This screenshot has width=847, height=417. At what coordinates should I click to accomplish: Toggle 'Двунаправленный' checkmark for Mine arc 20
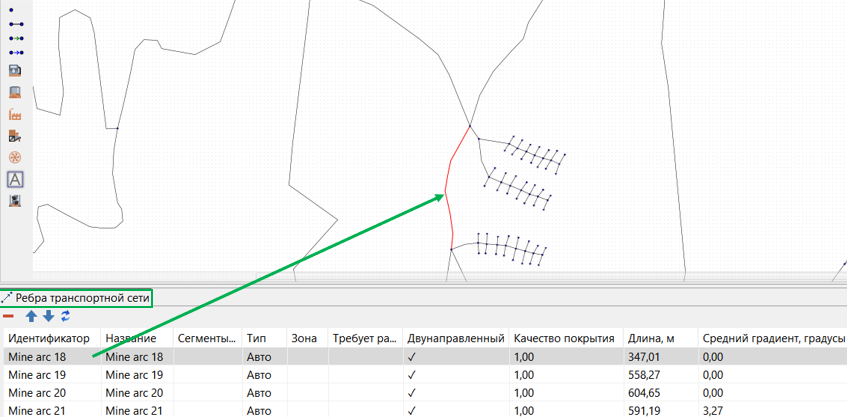tap(412, 393)
